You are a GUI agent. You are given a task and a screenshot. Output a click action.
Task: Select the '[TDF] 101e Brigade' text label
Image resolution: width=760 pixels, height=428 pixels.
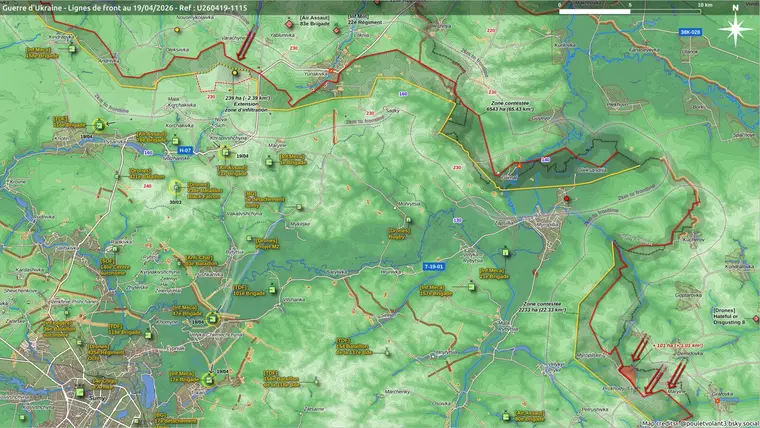tap(249, 290)
